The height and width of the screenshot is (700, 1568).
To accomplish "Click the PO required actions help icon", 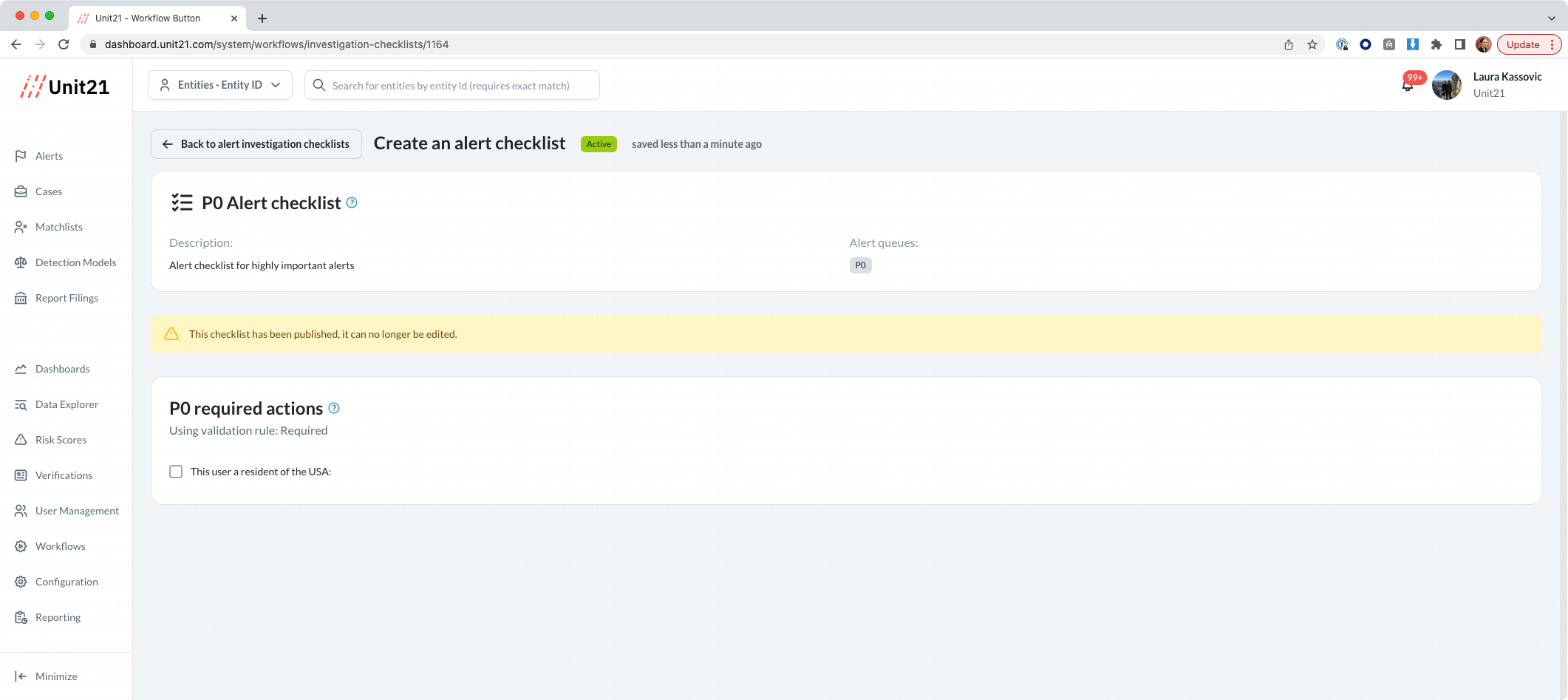I will [334, 408].
